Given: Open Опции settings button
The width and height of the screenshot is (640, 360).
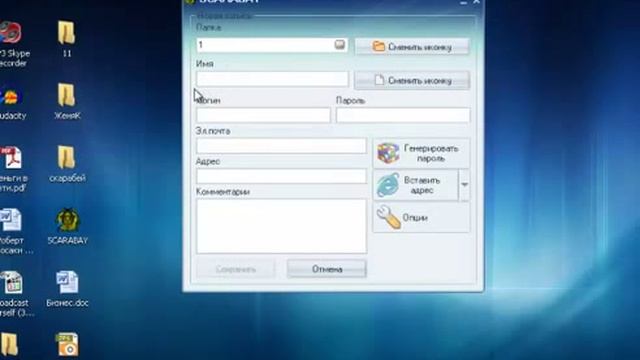Looking at the screenshot, I should [421, 218].
